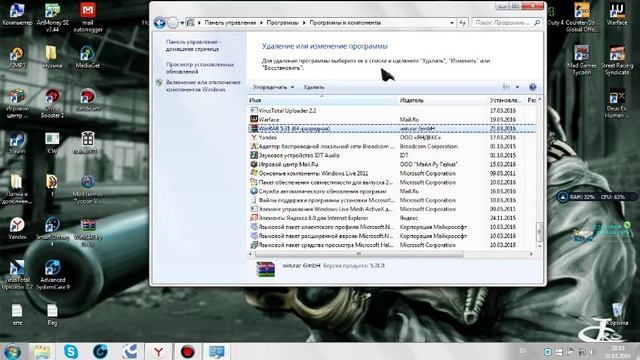
Task: Open the Street Racing Syndicate desktop icon
Action: (617, 60)
